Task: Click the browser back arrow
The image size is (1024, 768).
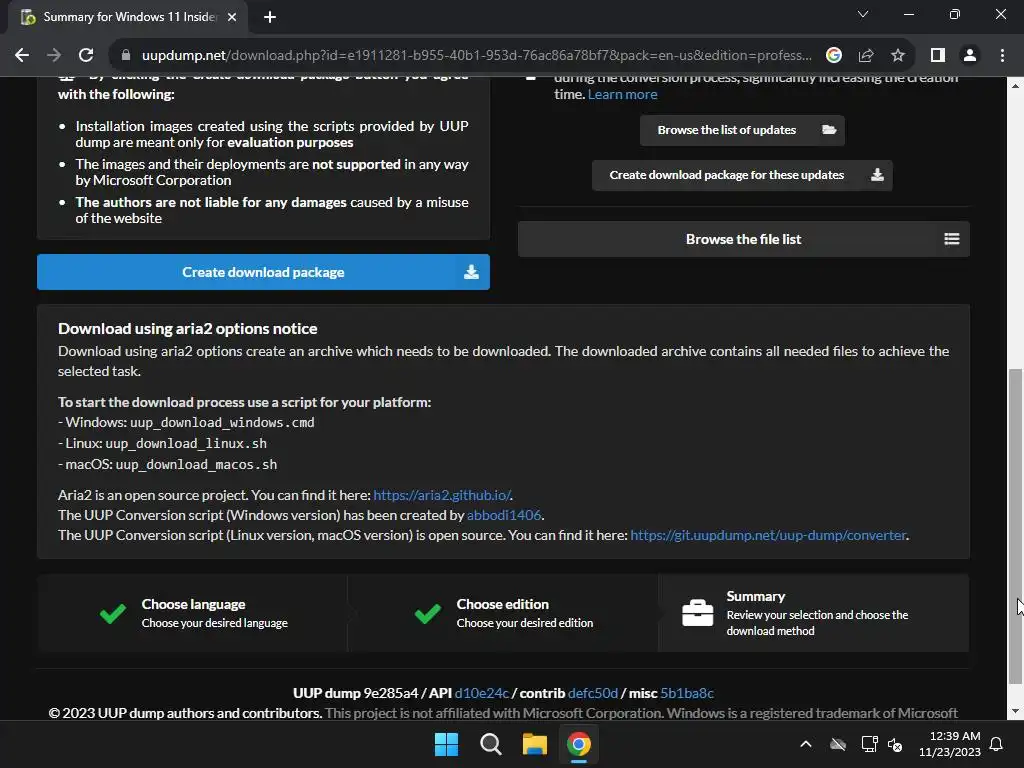Action: (x=22, y=56)
